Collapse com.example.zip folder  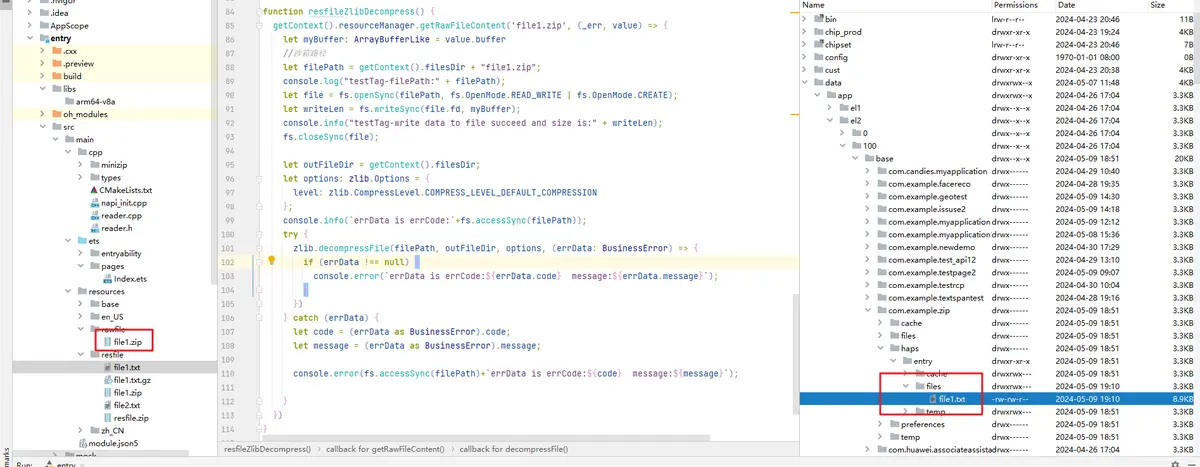point(868,310)
